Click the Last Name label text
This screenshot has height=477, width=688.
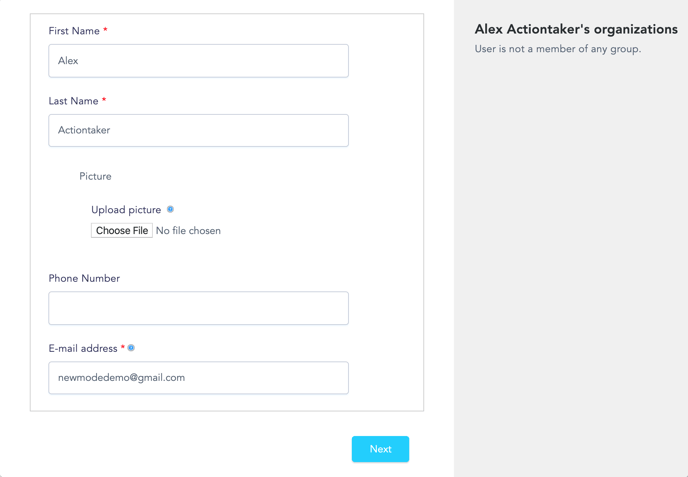pos(73,101)
